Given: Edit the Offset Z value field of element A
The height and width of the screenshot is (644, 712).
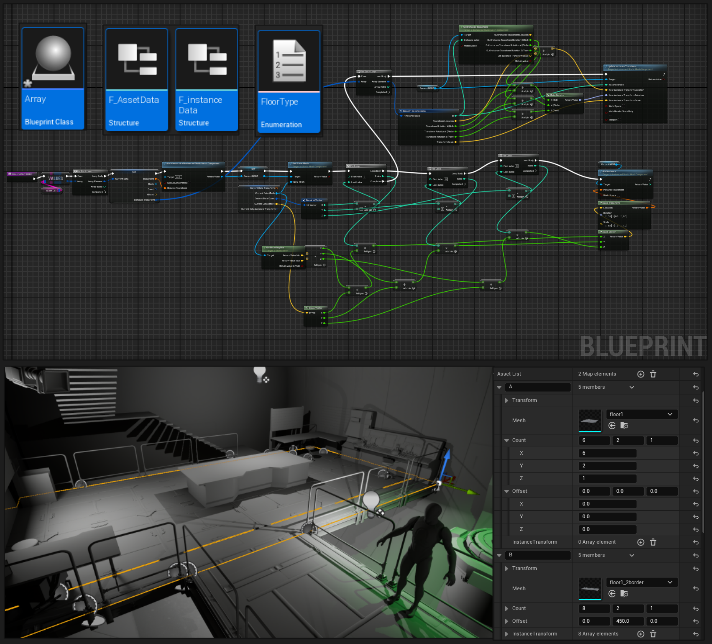Looking at the screenshot, I should (x=608, y=530).
